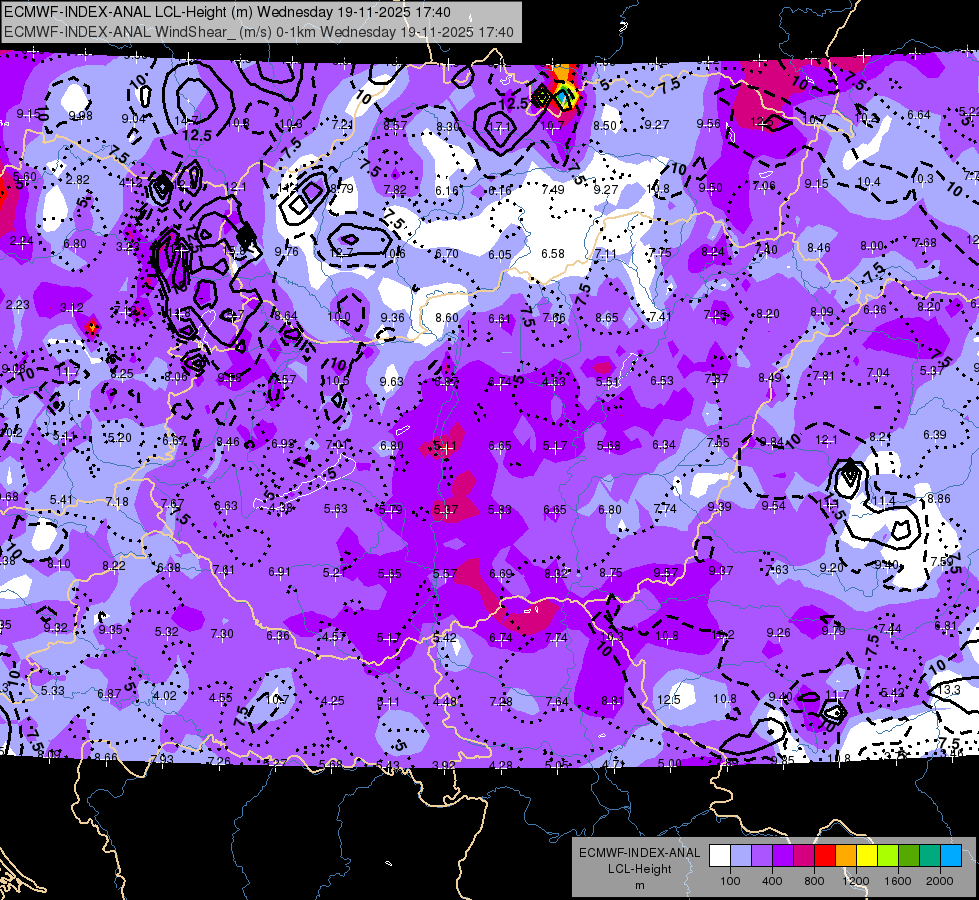The height and width of the screenshot is (900, 979).
Task: Click the orange legend swatch
Action: coord(846,856)
